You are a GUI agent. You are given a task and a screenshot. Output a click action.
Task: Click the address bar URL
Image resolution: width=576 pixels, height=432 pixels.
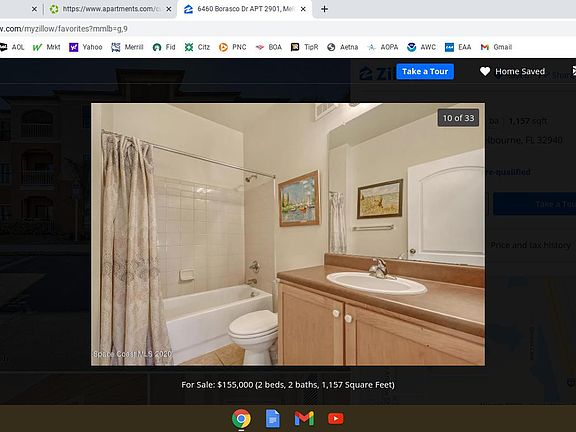click(64, 29)
